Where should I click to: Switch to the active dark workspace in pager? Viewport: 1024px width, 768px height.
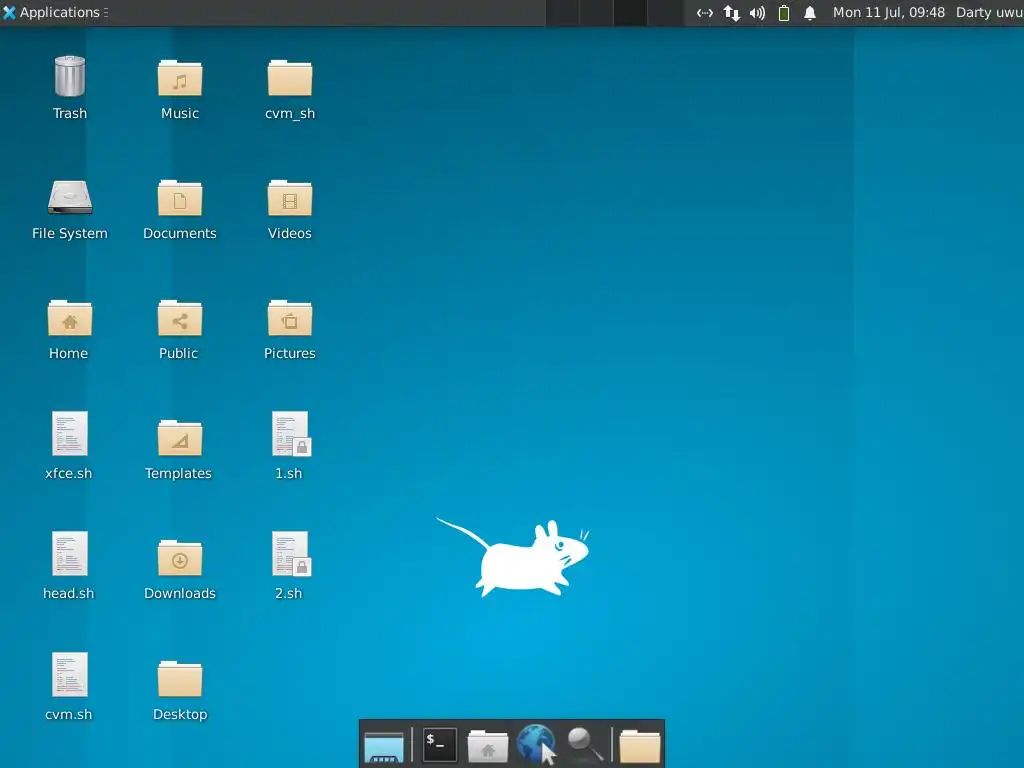point(630,12)
